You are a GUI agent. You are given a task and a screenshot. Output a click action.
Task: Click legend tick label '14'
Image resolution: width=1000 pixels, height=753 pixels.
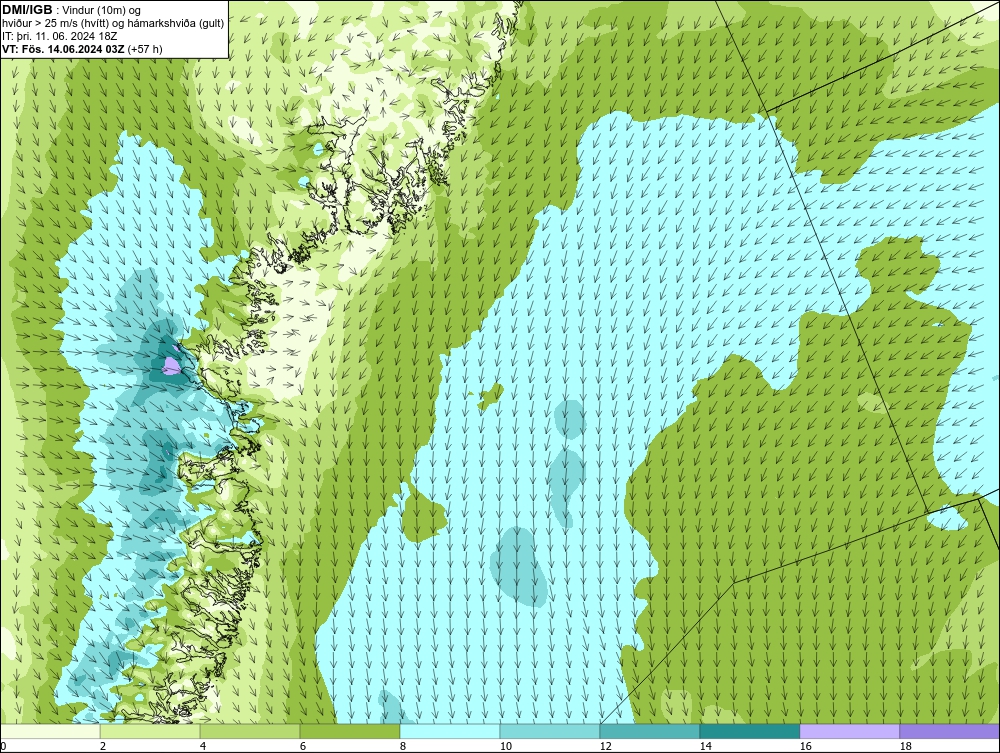tap(705, 746)
